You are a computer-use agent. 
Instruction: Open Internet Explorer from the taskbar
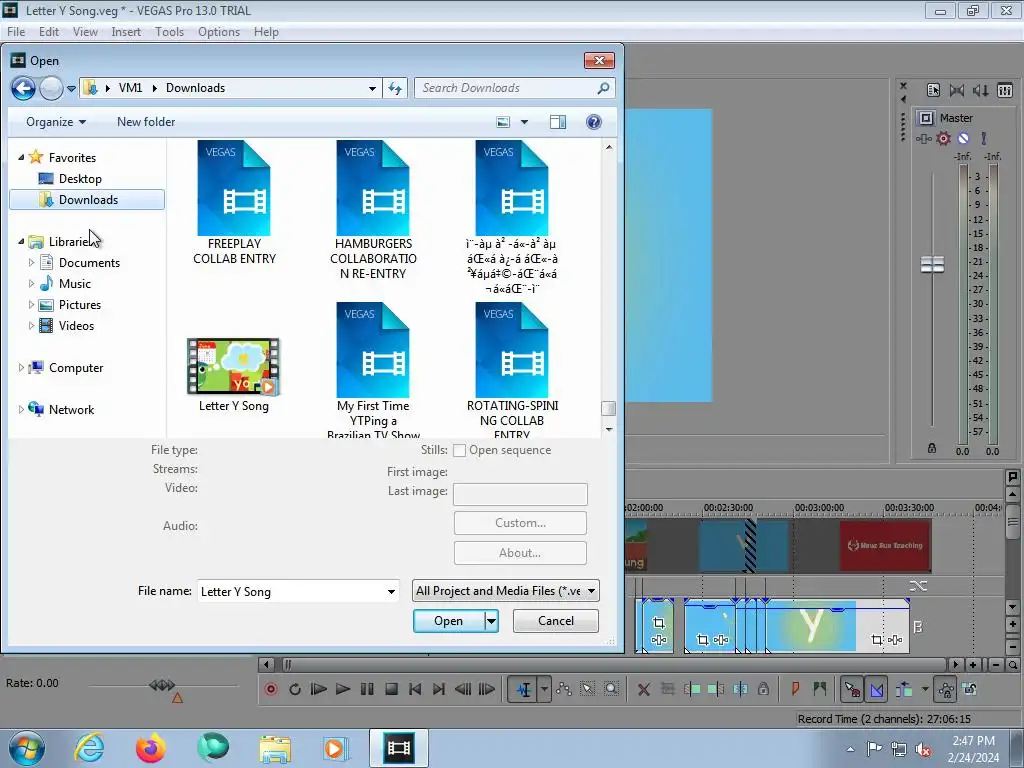89,748
